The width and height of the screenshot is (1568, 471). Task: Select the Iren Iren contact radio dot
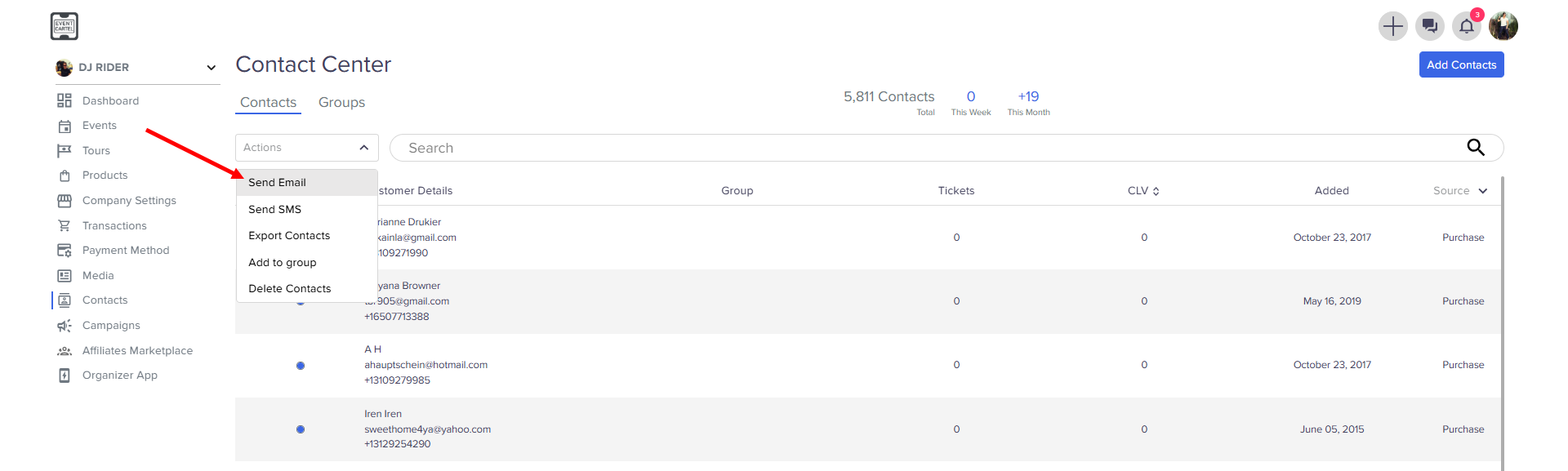coord(301,429)
